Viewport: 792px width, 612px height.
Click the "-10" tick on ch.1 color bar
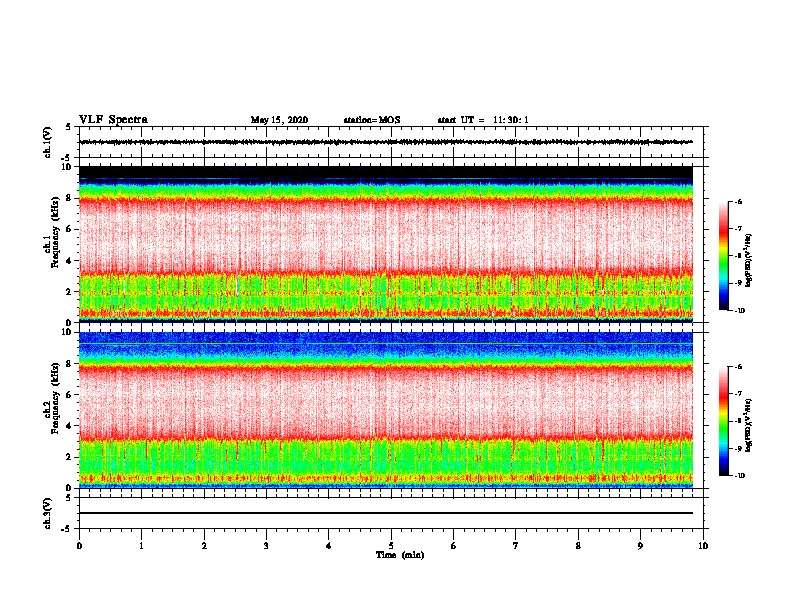point(739,310)
